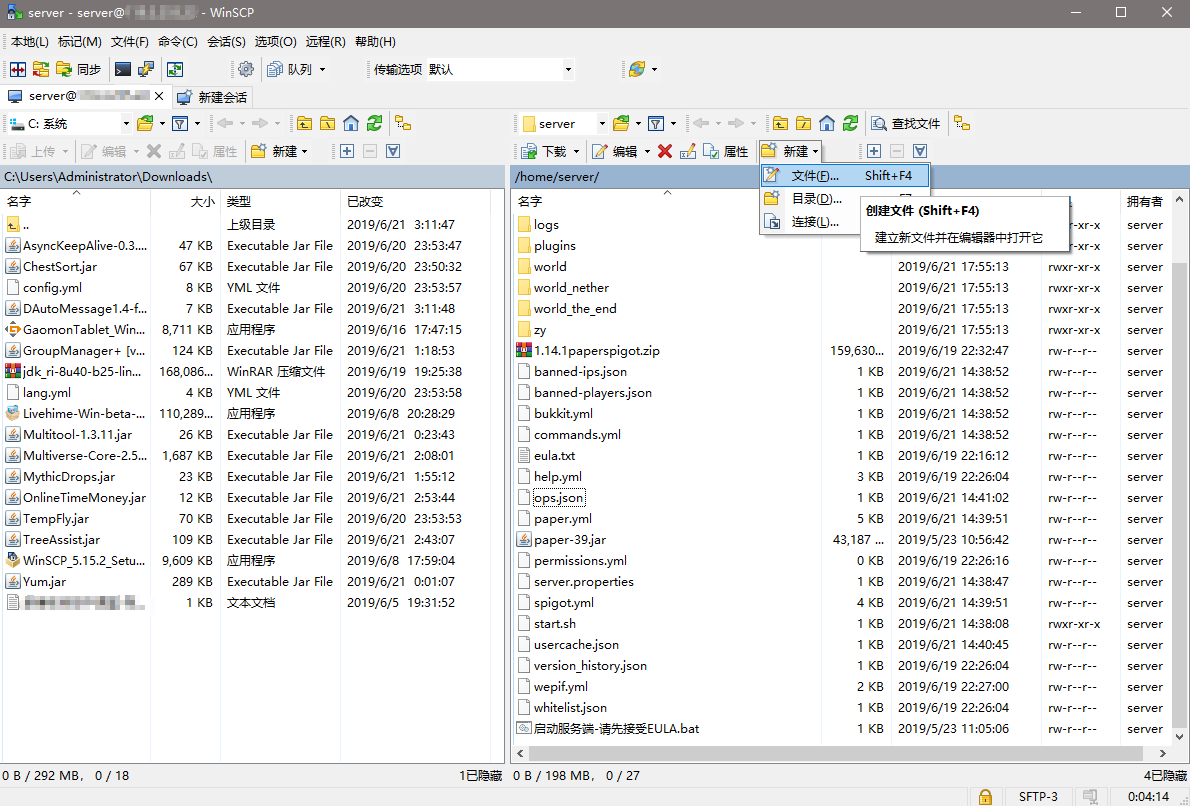This screenshot has height=806, width=1190.
Task: Click the remote panel filter icon
Action: tap(656, 124)
